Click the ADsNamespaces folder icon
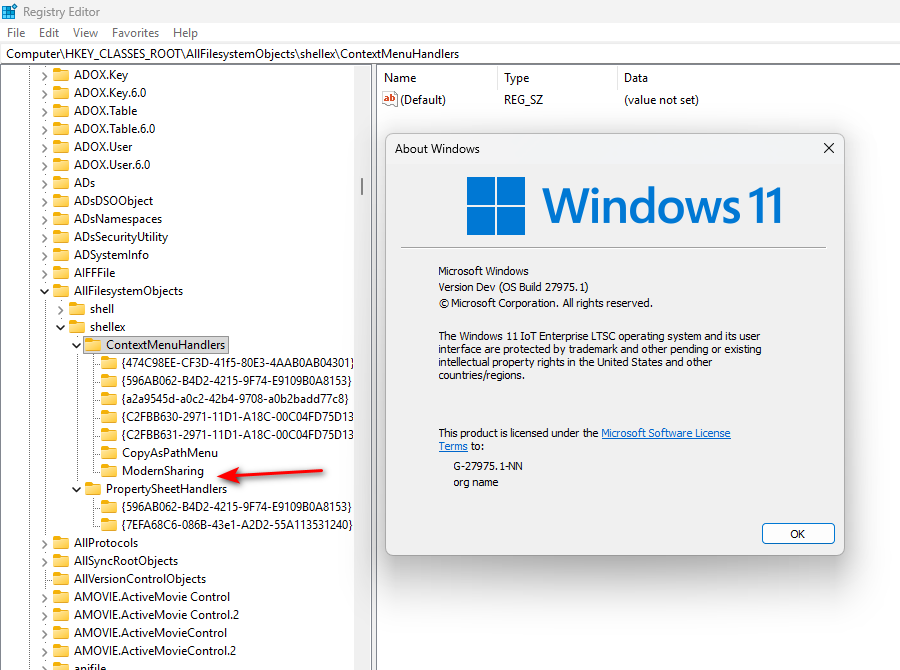 pyautogui.click(x=60, y=219)
